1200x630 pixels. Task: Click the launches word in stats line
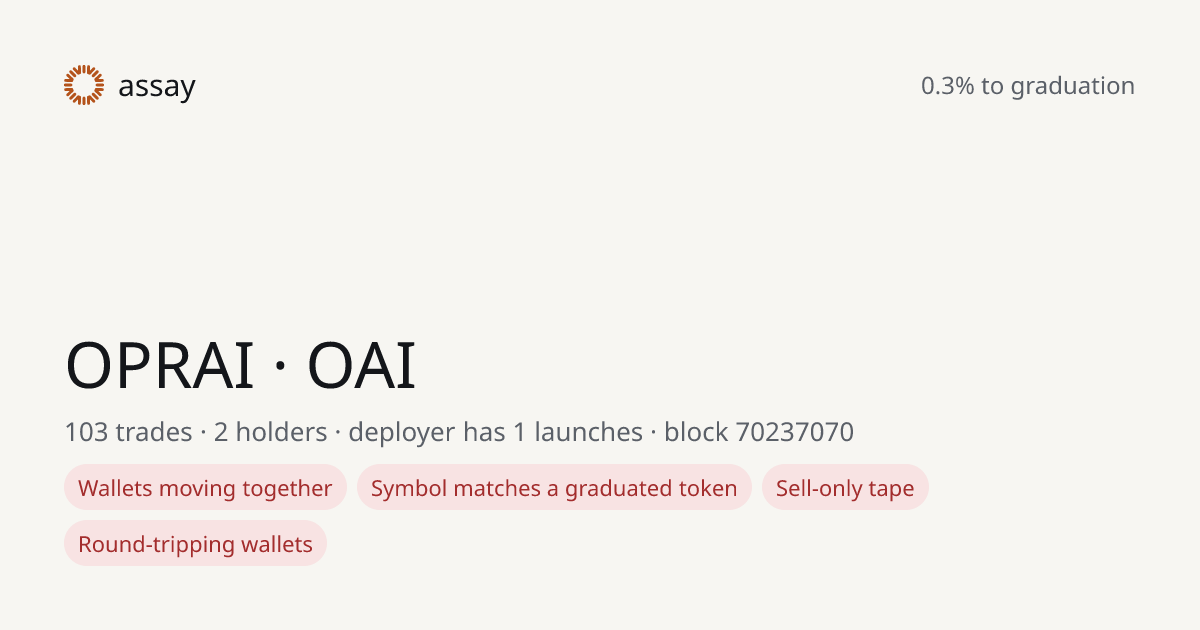[x=588, y=432]
